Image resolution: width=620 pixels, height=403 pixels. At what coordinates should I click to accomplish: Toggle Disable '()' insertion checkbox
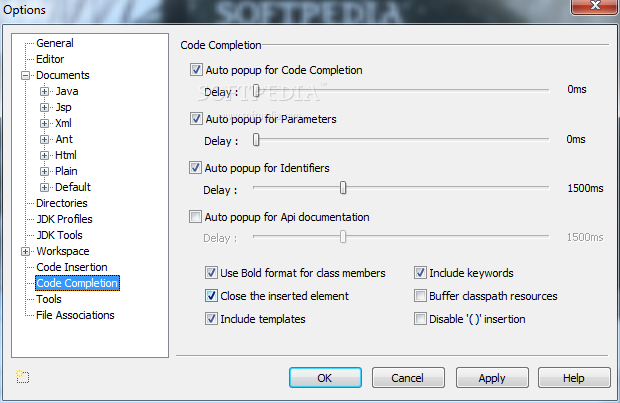pos(420,318)
